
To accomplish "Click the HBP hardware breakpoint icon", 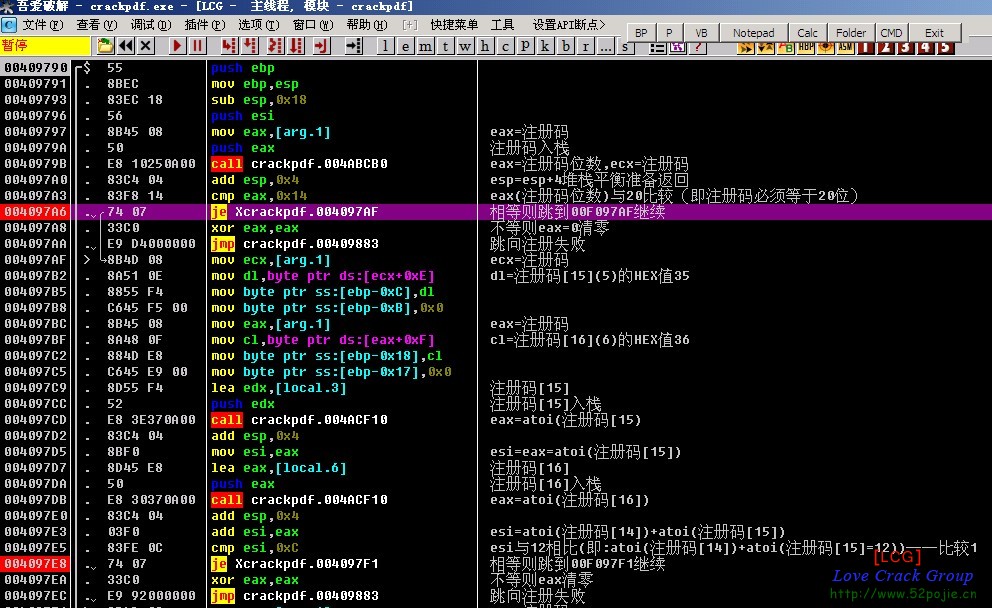I will point(806,47).
